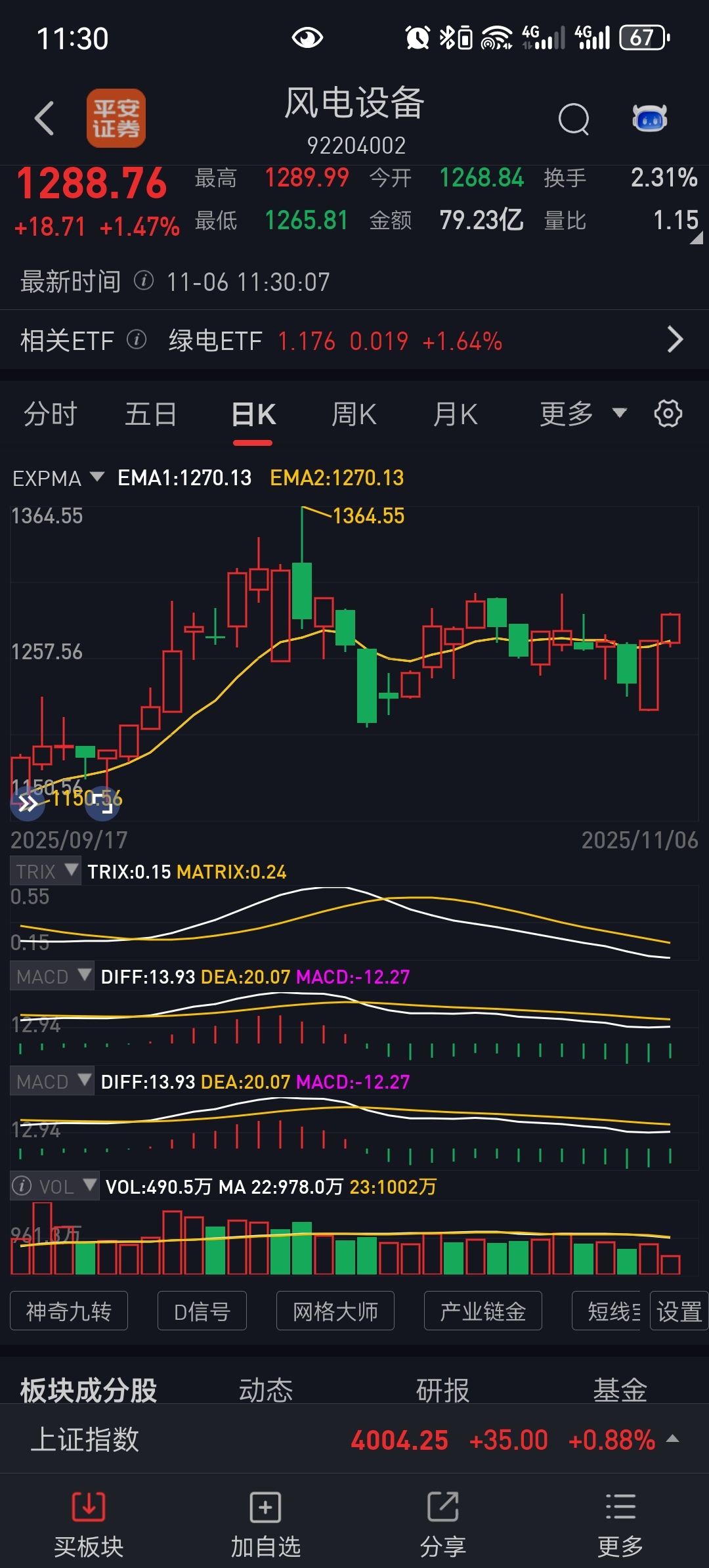Open the 更多 period dropdown
This screenshot has height=1568, width=709.
584,414
